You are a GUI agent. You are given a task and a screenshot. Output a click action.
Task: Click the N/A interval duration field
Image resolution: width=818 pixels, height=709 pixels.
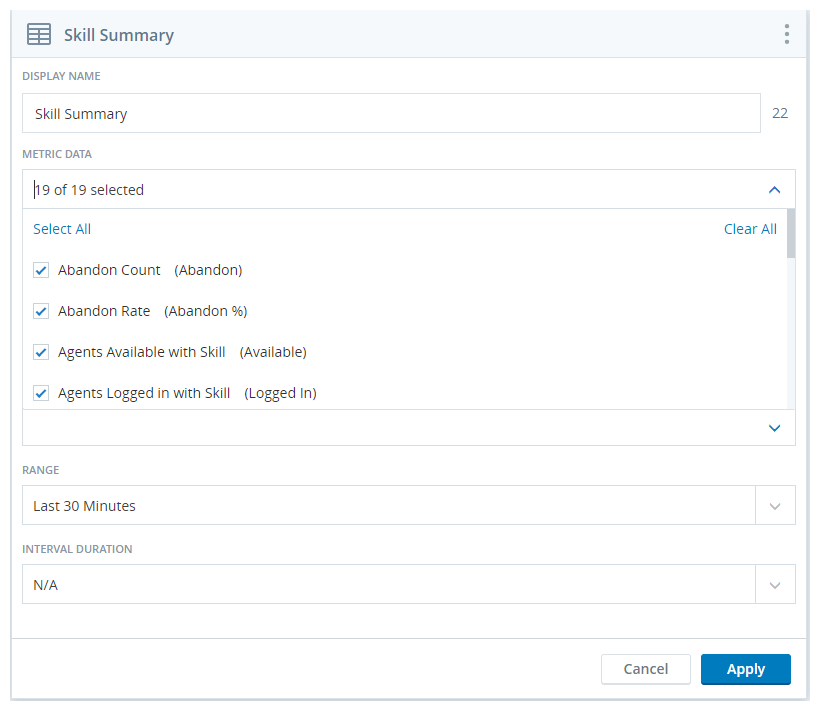tap(389, 584)
